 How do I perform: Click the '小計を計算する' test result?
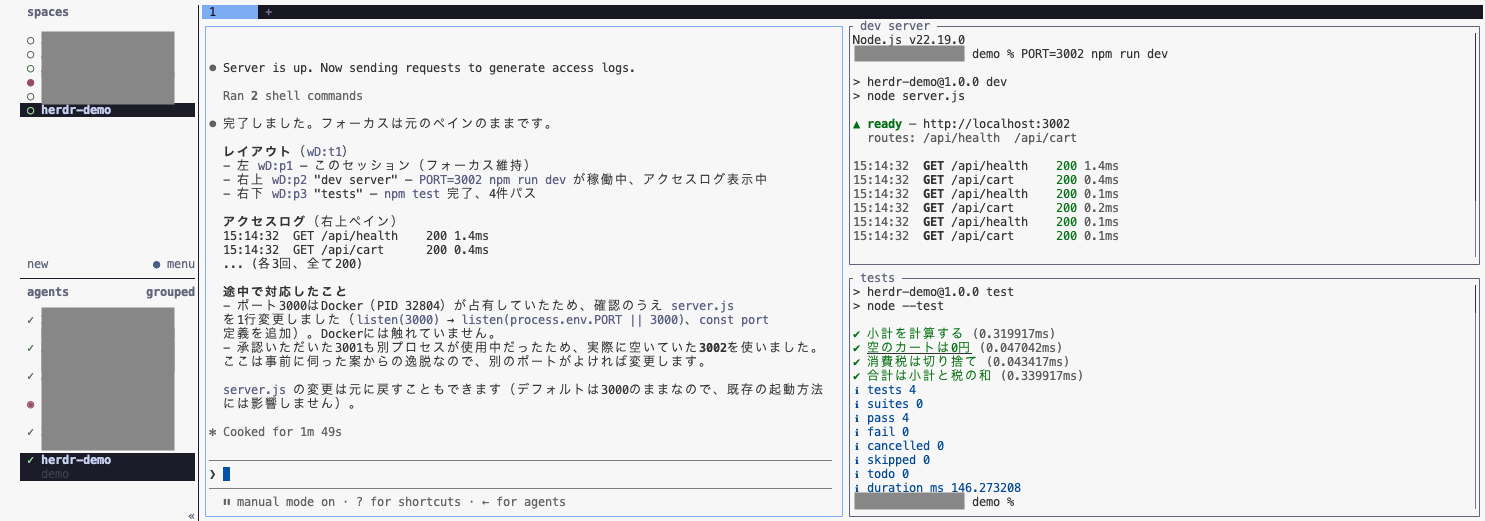tap(960, 334)
